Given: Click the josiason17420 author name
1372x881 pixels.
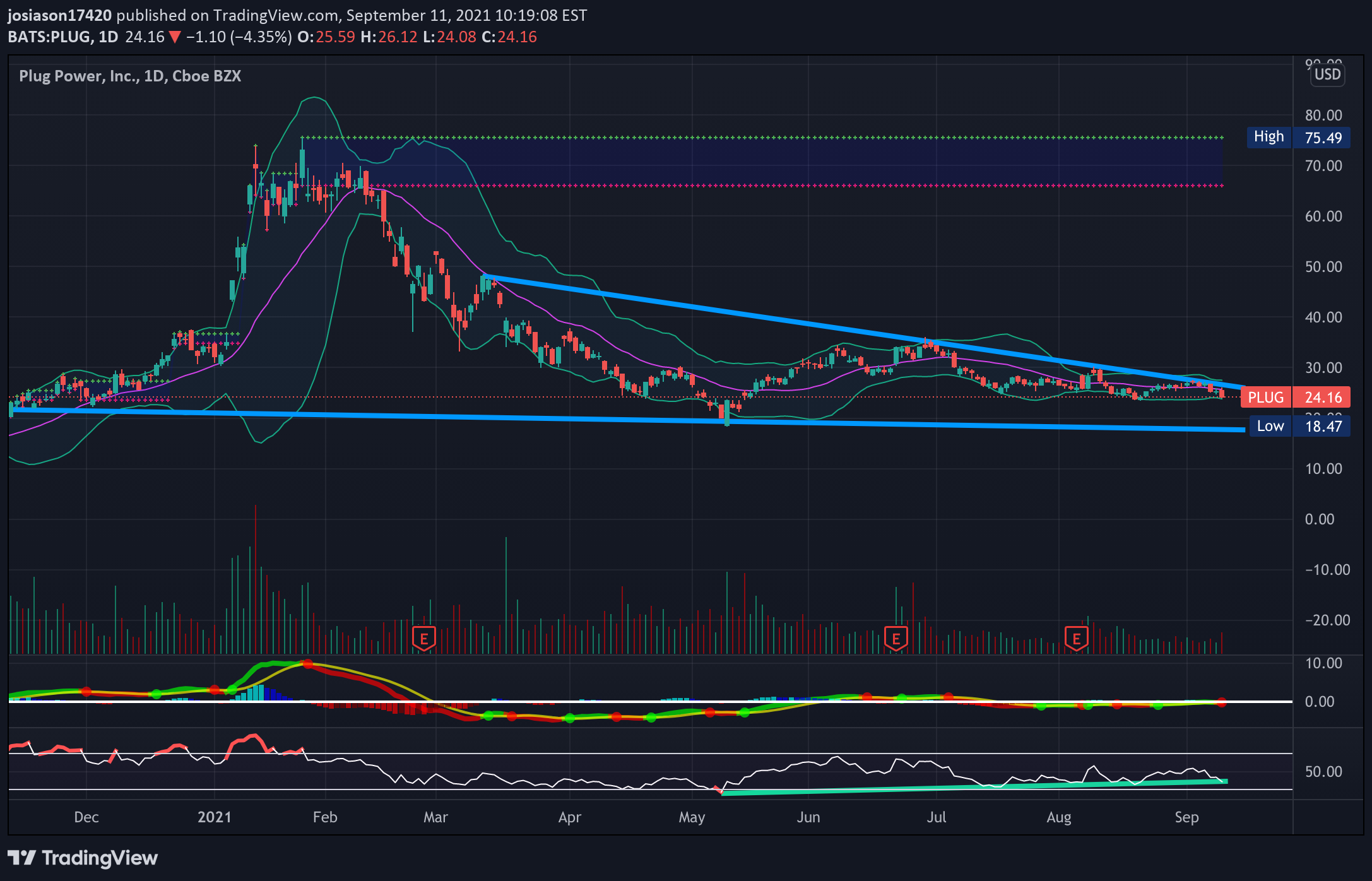Looking at the screenshot, I should 59,15.
